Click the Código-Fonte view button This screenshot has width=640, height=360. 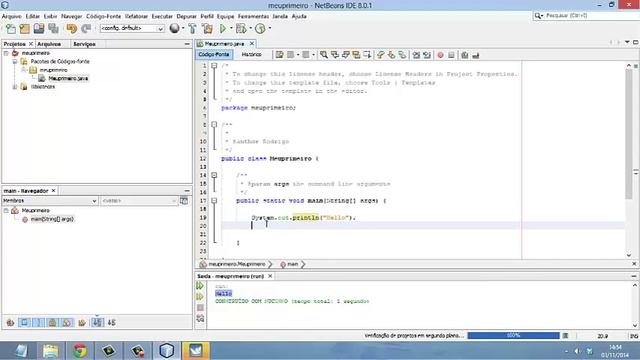click(x=214, y=55)
